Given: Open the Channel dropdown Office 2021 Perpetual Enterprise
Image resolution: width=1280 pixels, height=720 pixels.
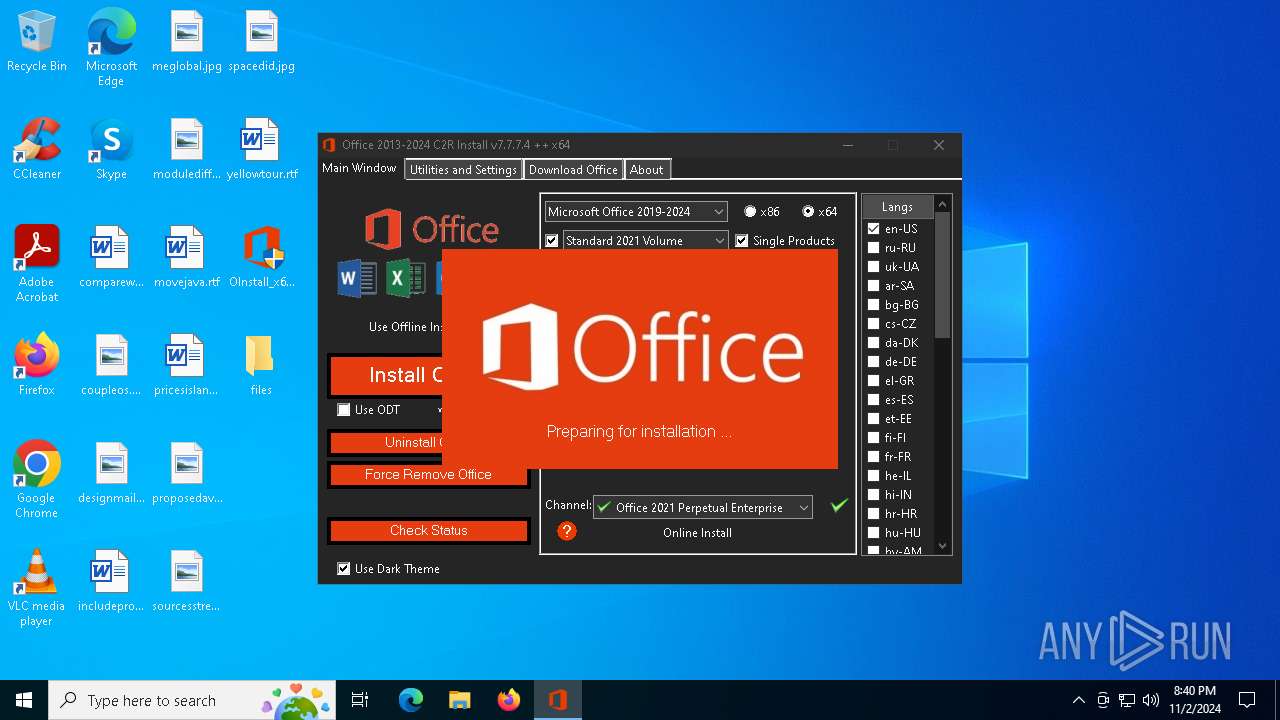Looking at the screenshot, I should pyautogui.click(x=703, y=507).
